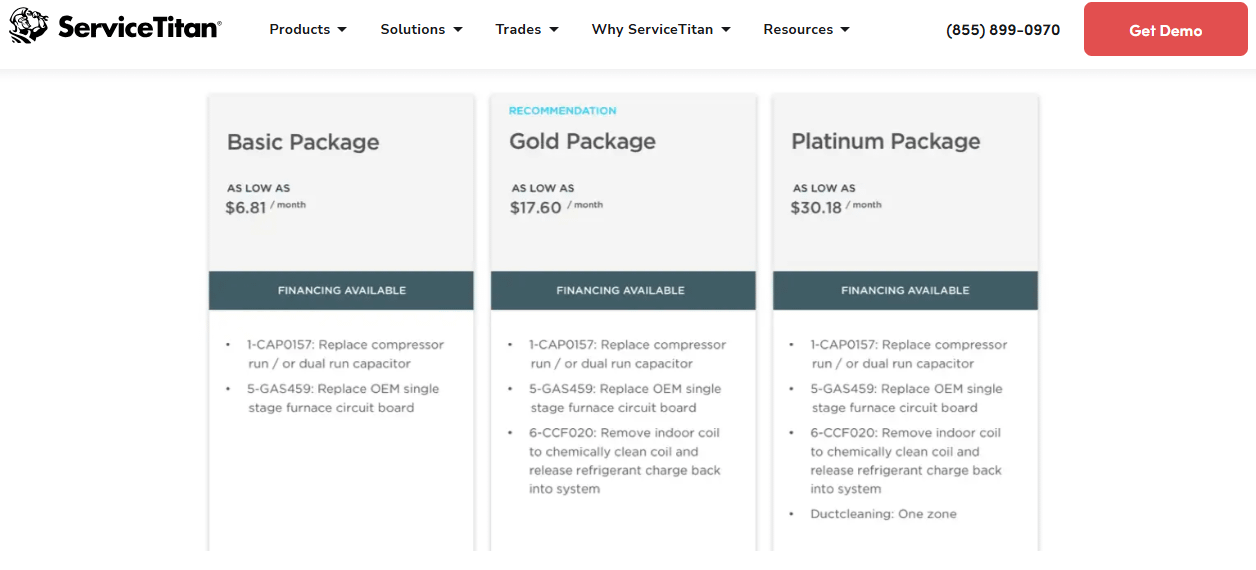The width and height of the screenshot is (1256, 570).
Task: Expand the Why ServiceTitan dropdown arrow
Action: tap(726, 30)
